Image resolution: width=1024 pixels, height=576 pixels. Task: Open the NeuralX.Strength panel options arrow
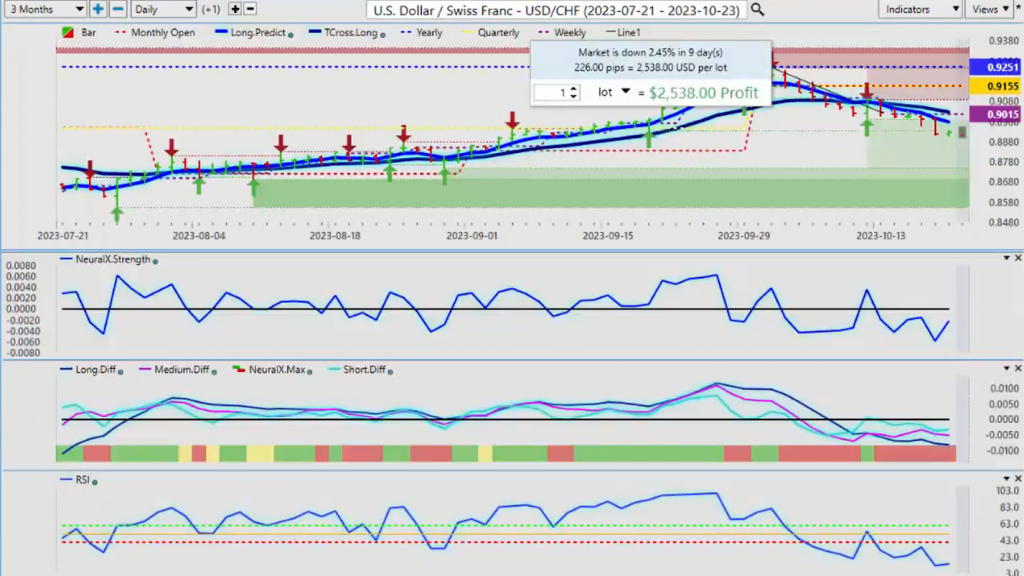[x=1006, y=259]
